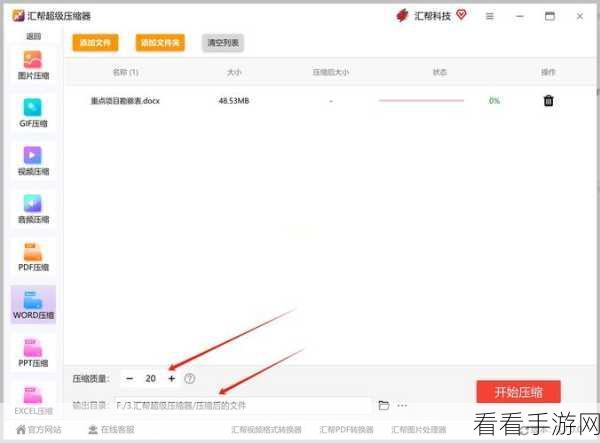Screen dimensions: 600x443
Task: Start compression with 开始压缩 button
Action: click(x=518, y=392)
